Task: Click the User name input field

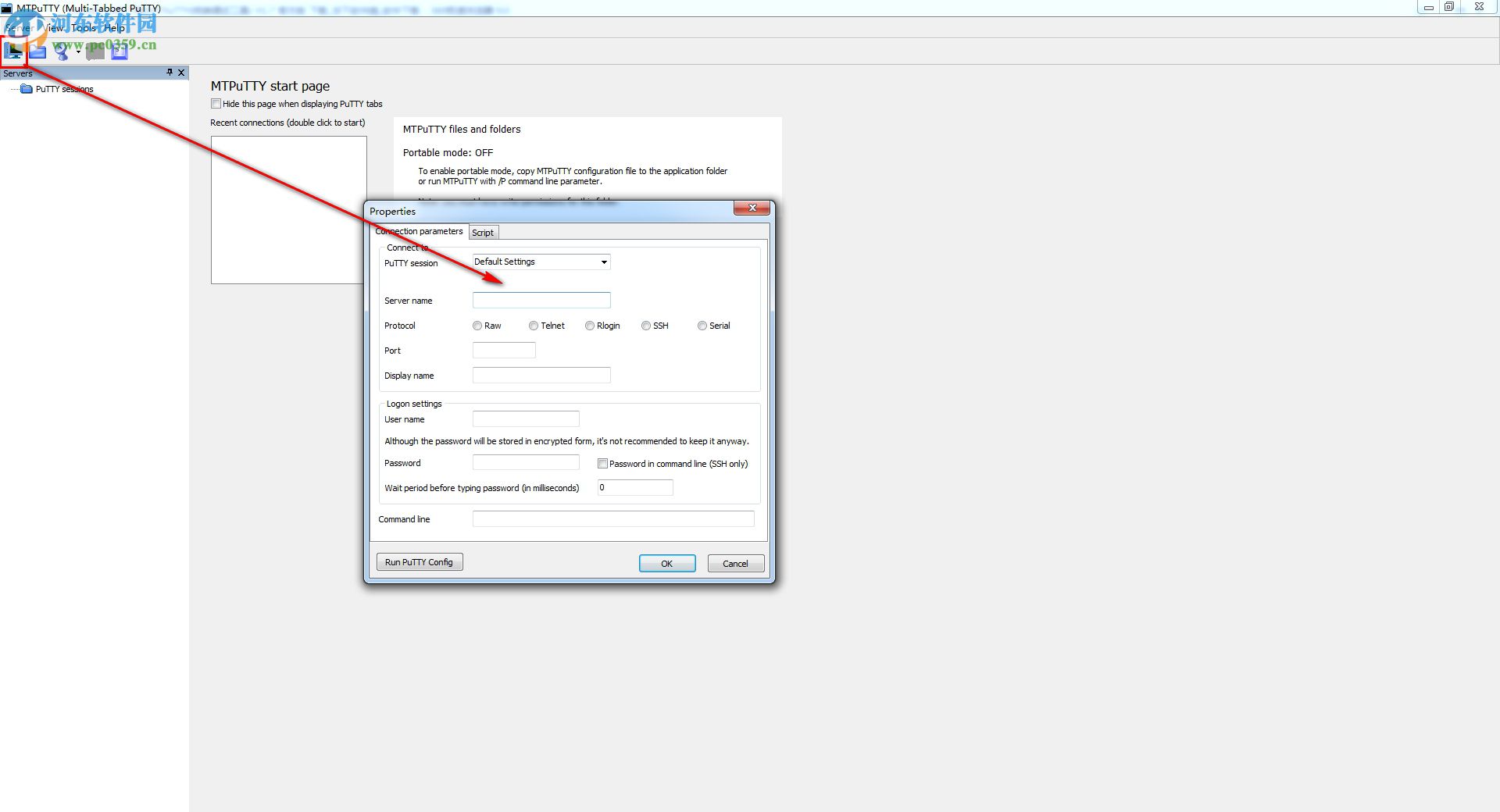Action: click(x=526, y=418)
